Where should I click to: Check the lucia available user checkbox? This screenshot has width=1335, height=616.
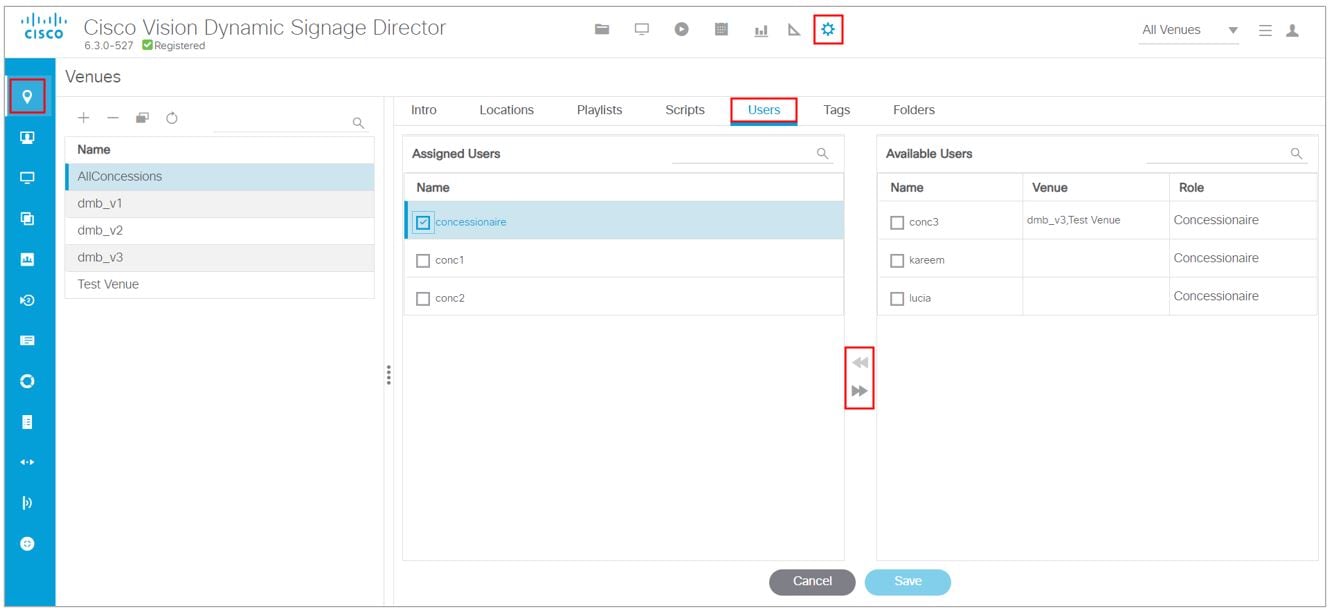[x=897, y=298]
